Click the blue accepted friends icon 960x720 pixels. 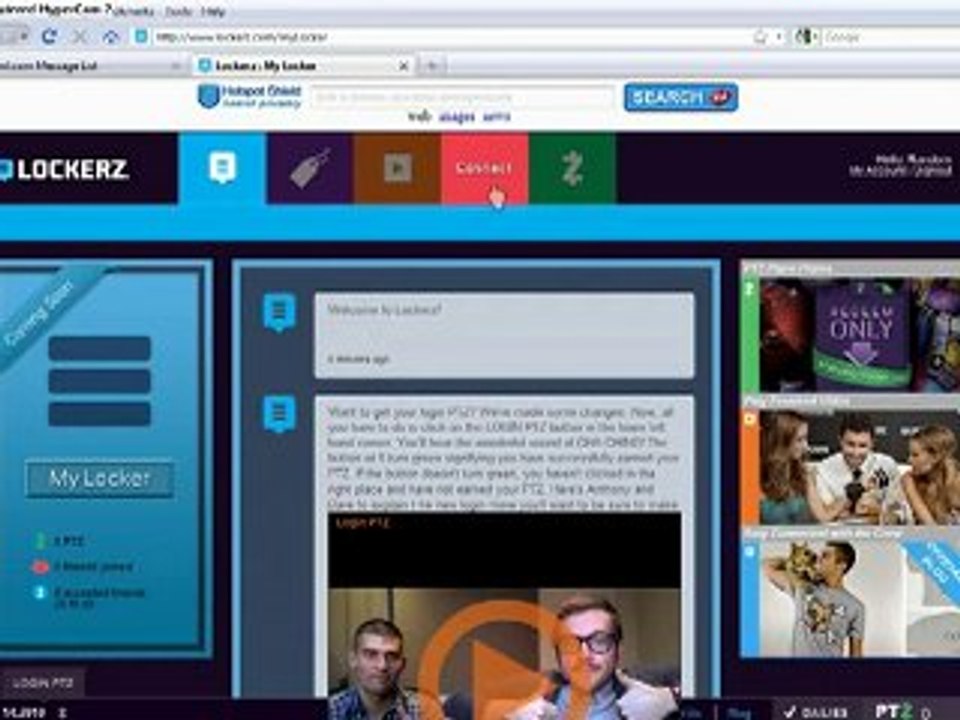pos(40,592)
